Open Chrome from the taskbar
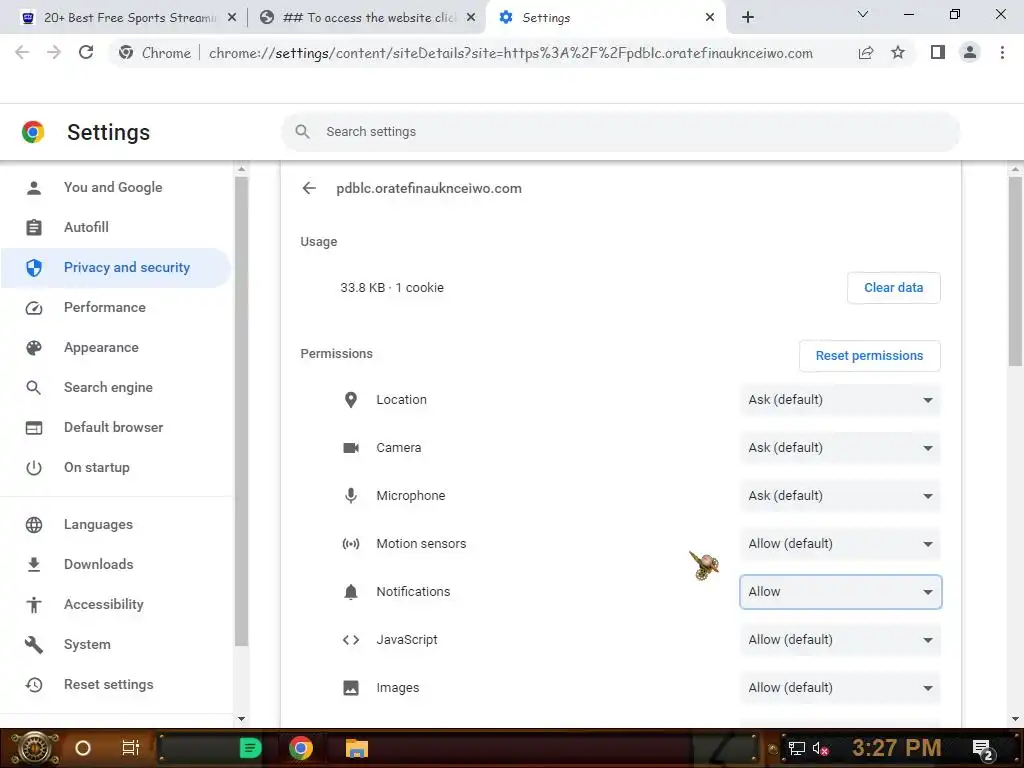1024x768 pixels. click(x=301, y=748)
